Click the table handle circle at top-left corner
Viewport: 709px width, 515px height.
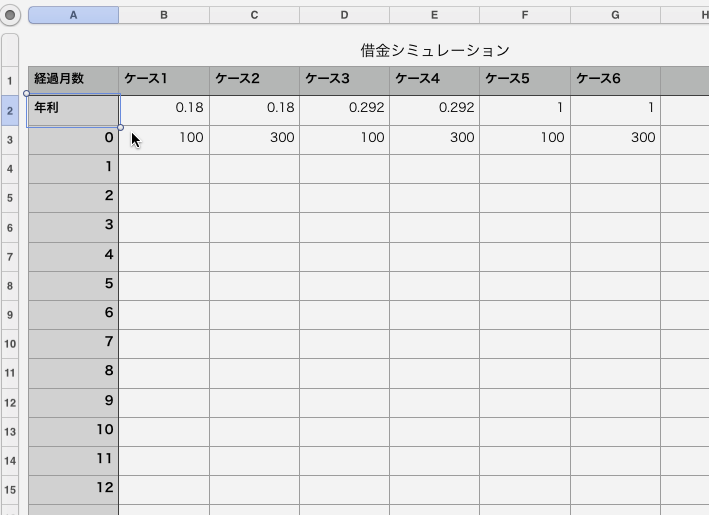(10, 15)
